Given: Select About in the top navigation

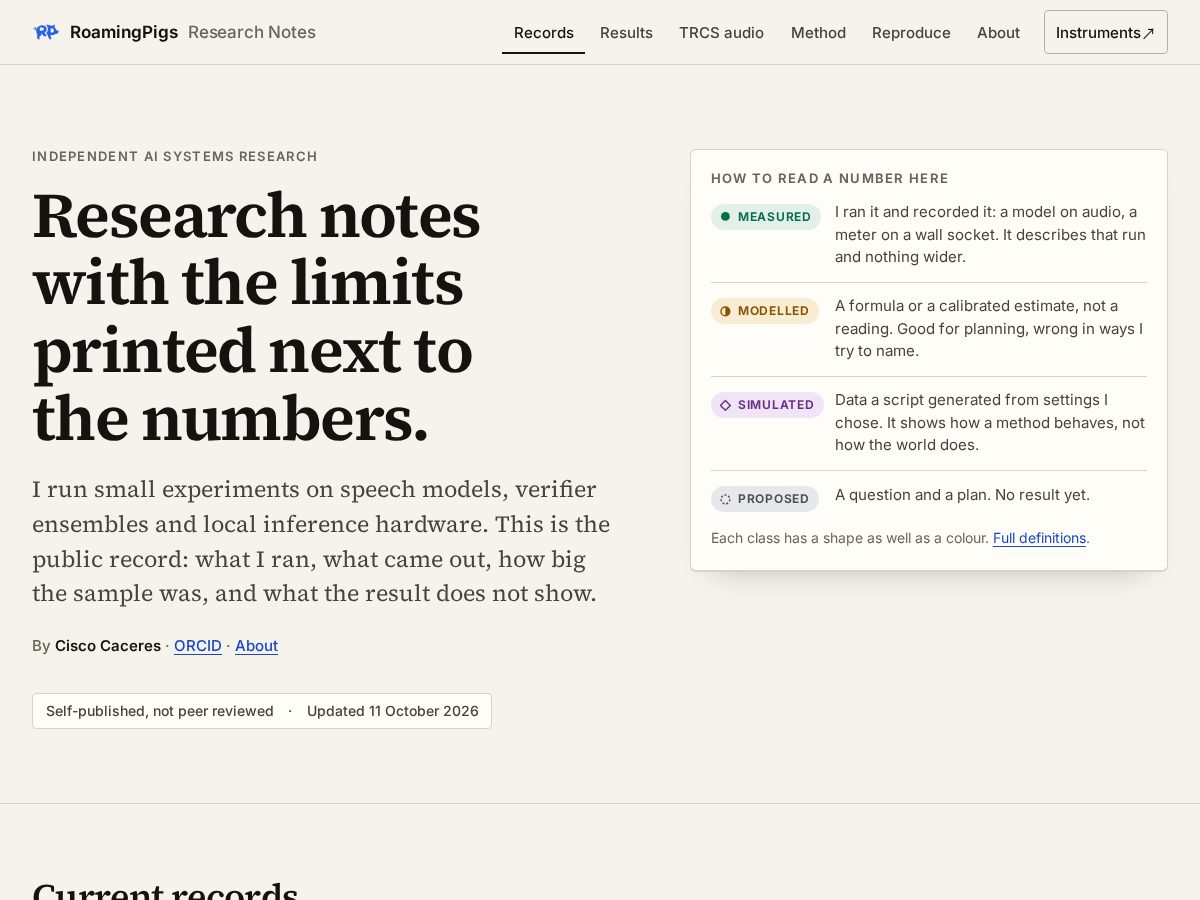Looking at the screenshot, I should click(x=998, y=33).
